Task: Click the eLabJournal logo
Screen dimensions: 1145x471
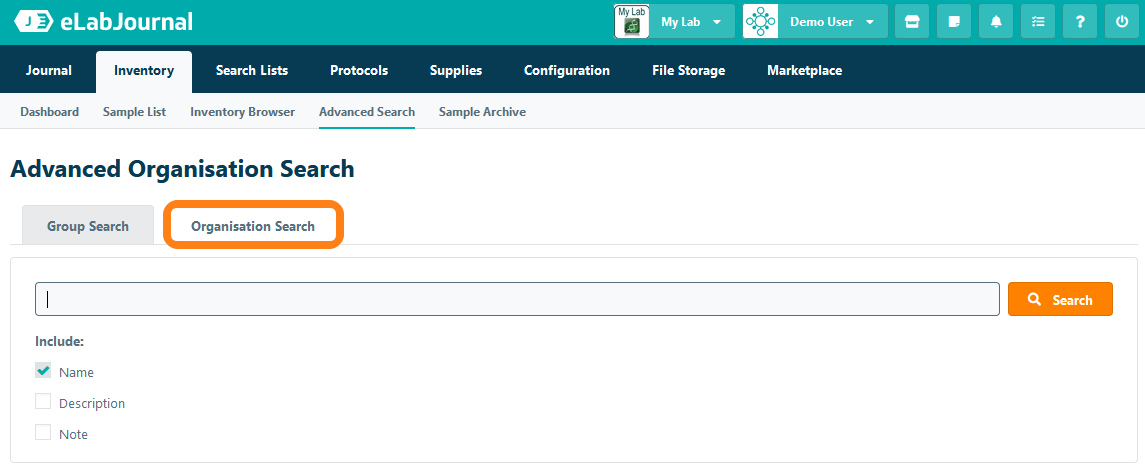Action: coord(103,21)
